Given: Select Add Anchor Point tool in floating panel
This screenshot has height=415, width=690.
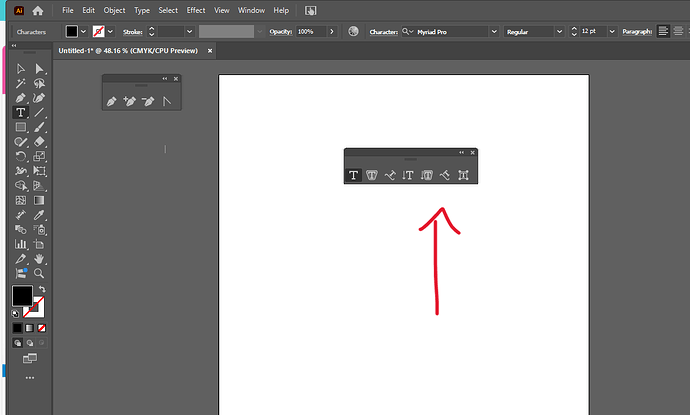Looking at the screenshot, I should tap(129, 101).
